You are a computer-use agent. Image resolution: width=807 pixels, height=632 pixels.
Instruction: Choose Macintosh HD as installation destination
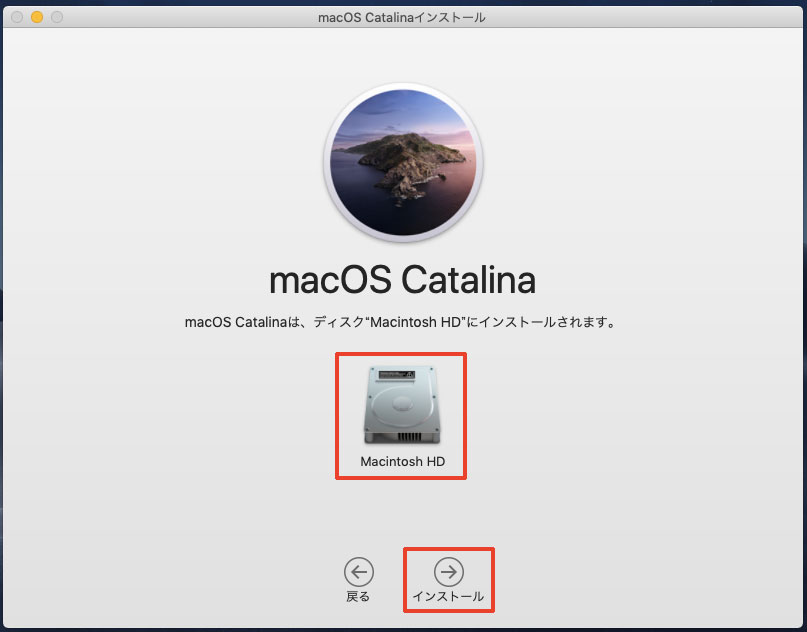401,410
